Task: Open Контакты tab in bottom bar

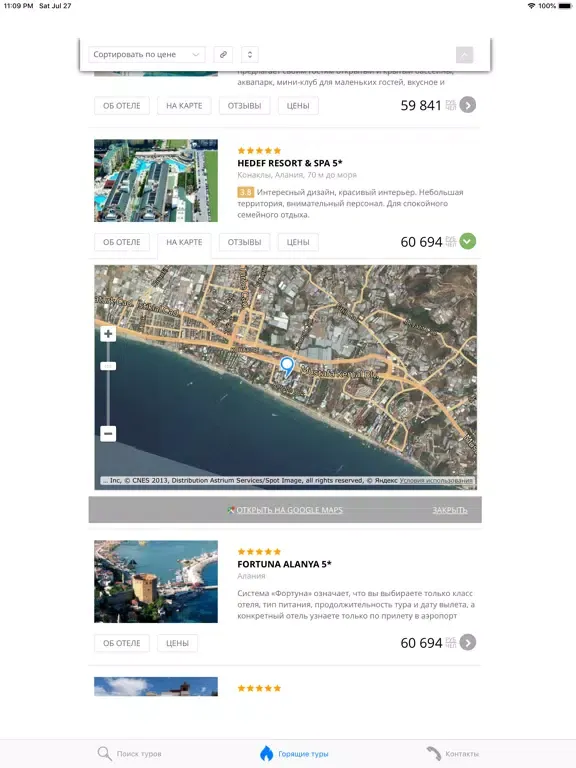Action: (x=453, y=753)
